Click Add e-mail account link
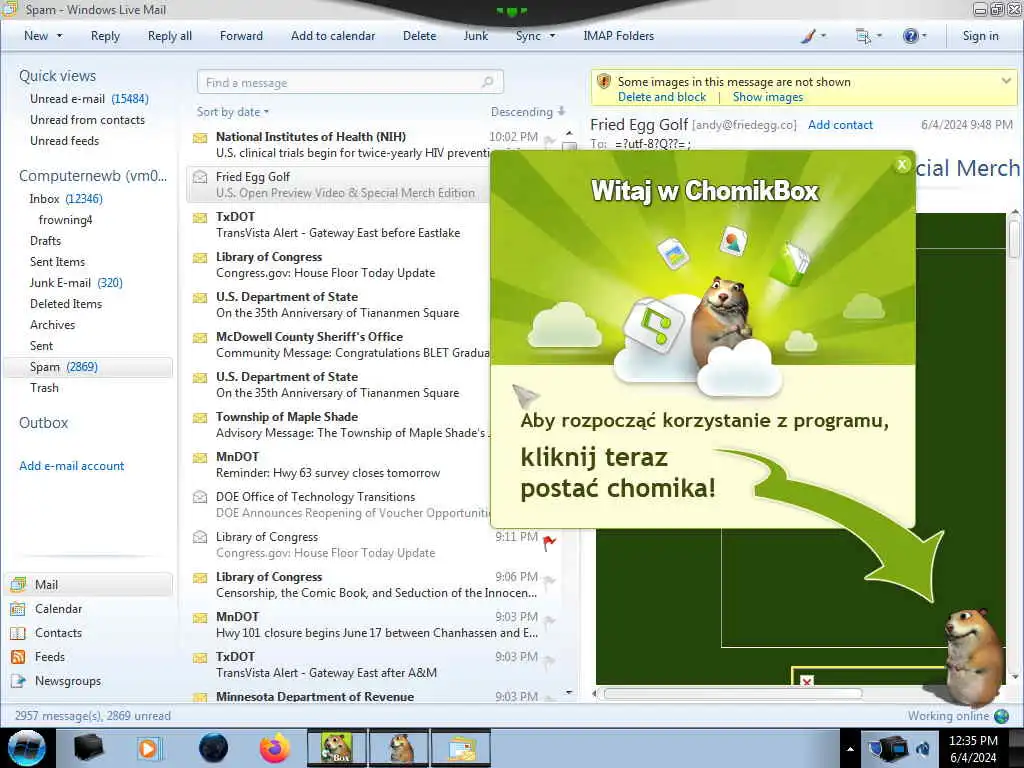The width and height of the screenshot is (1024, 768). click(71, 466)
